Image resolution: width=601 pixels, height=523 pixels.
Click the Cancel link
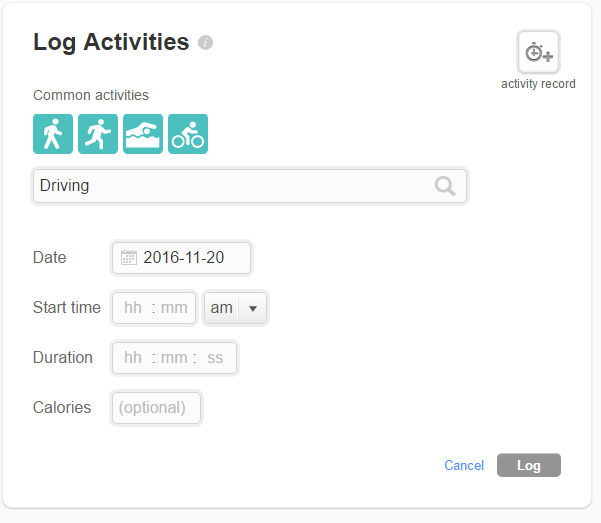coord(464,465)
